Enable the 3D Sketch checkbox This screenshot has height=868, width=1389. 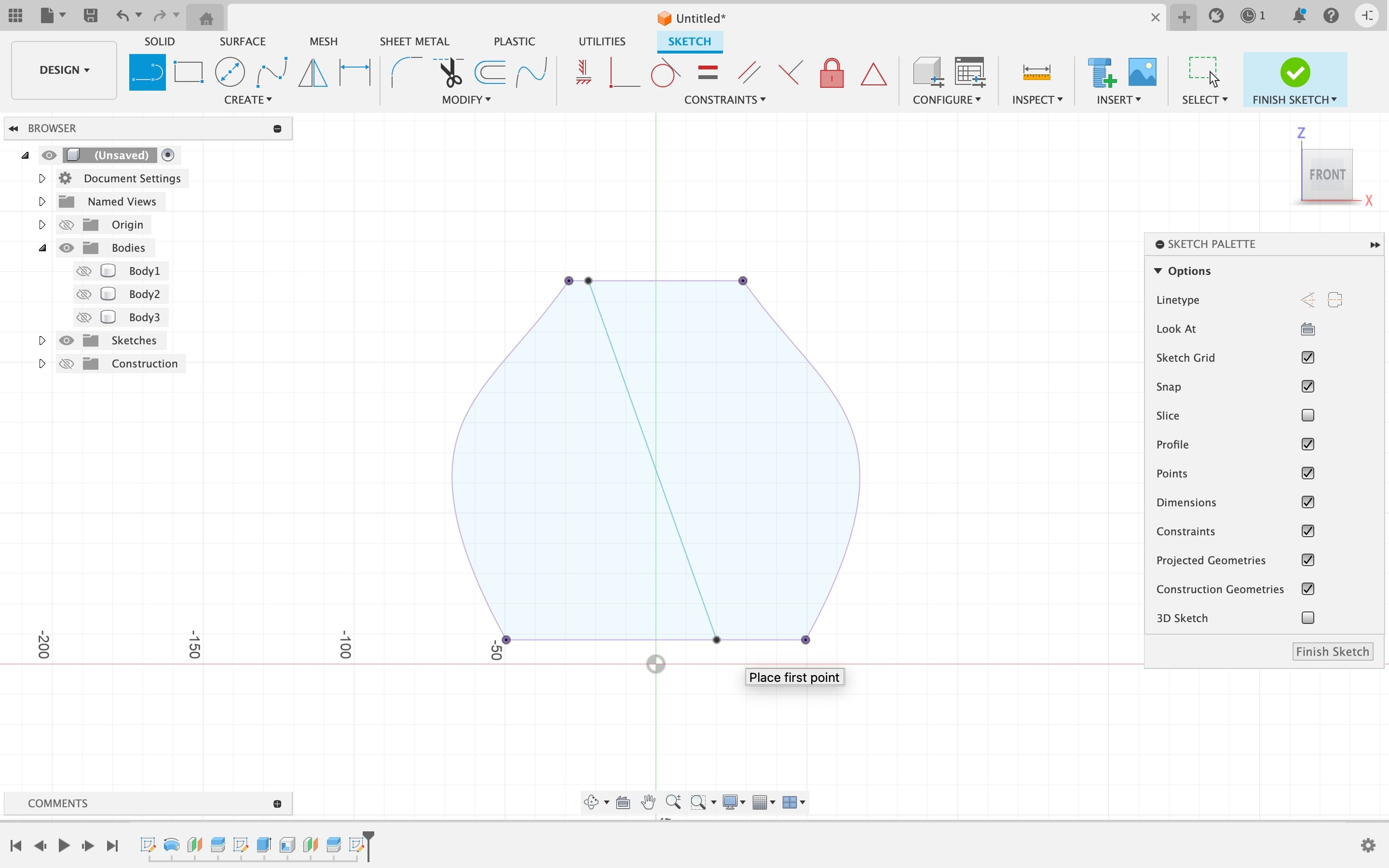(1307, 618)
